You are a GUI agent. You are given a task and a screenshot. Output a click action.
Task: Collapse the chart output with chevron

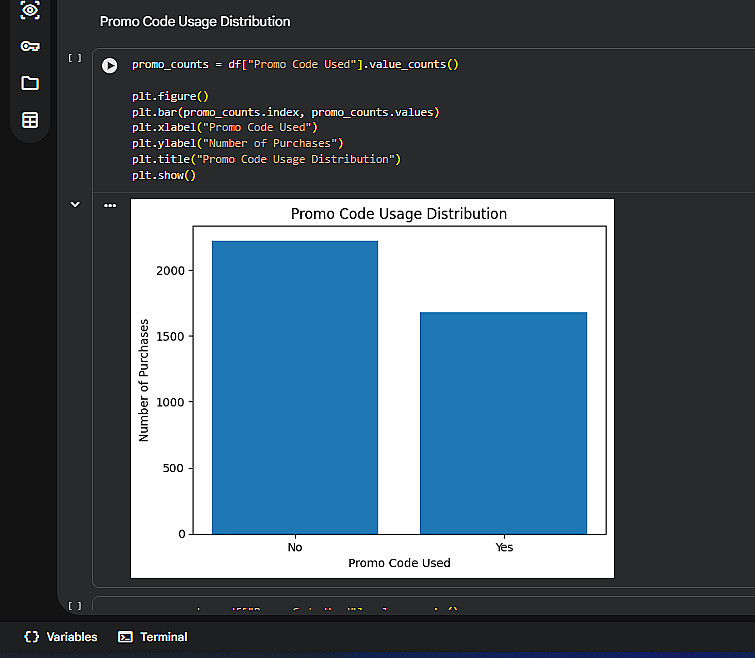pyautogui.click(x=75, y=204)
